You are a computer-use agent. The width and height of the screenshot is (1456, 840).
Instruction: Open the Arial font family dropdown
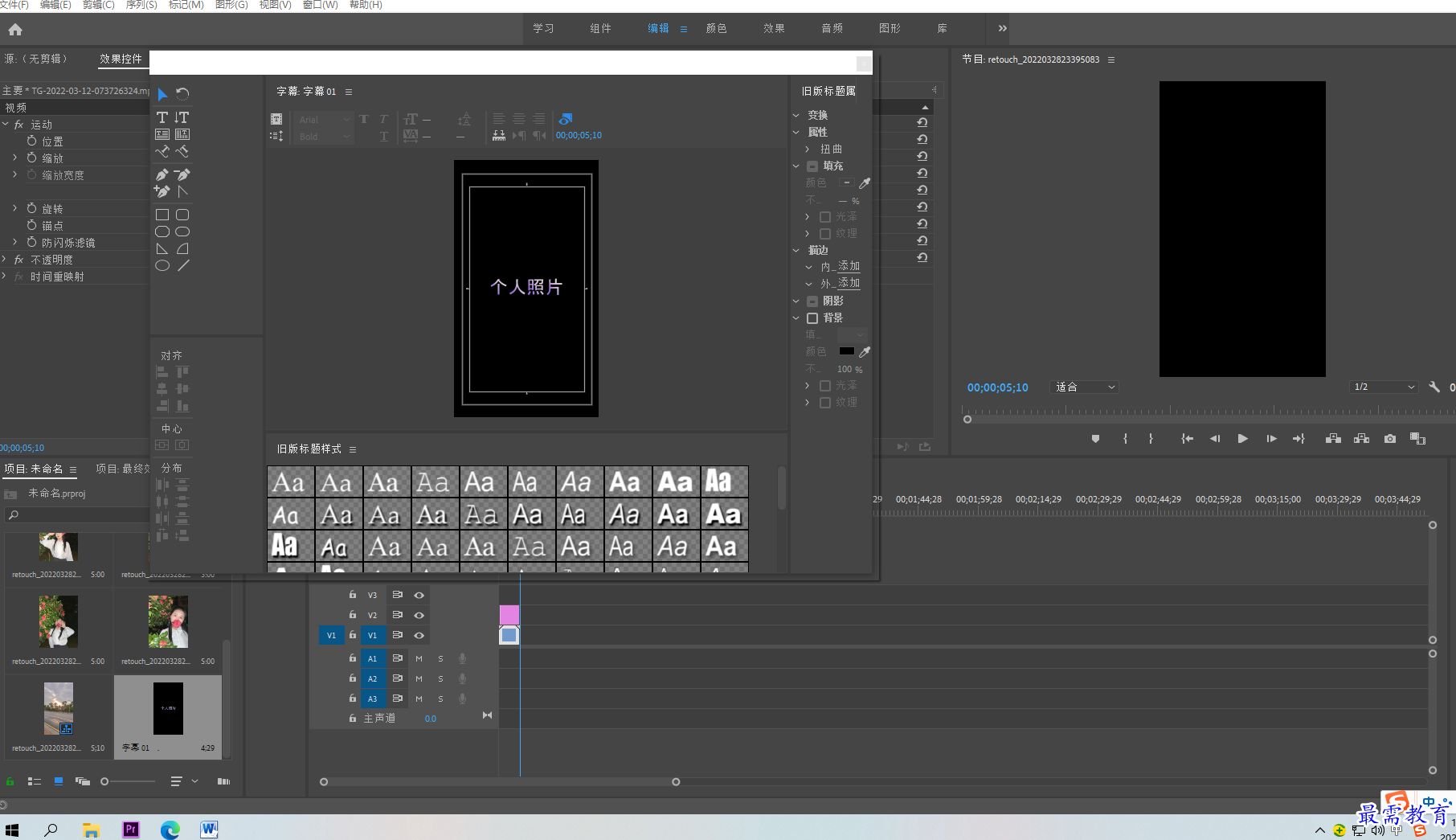[x=324, y=120]
